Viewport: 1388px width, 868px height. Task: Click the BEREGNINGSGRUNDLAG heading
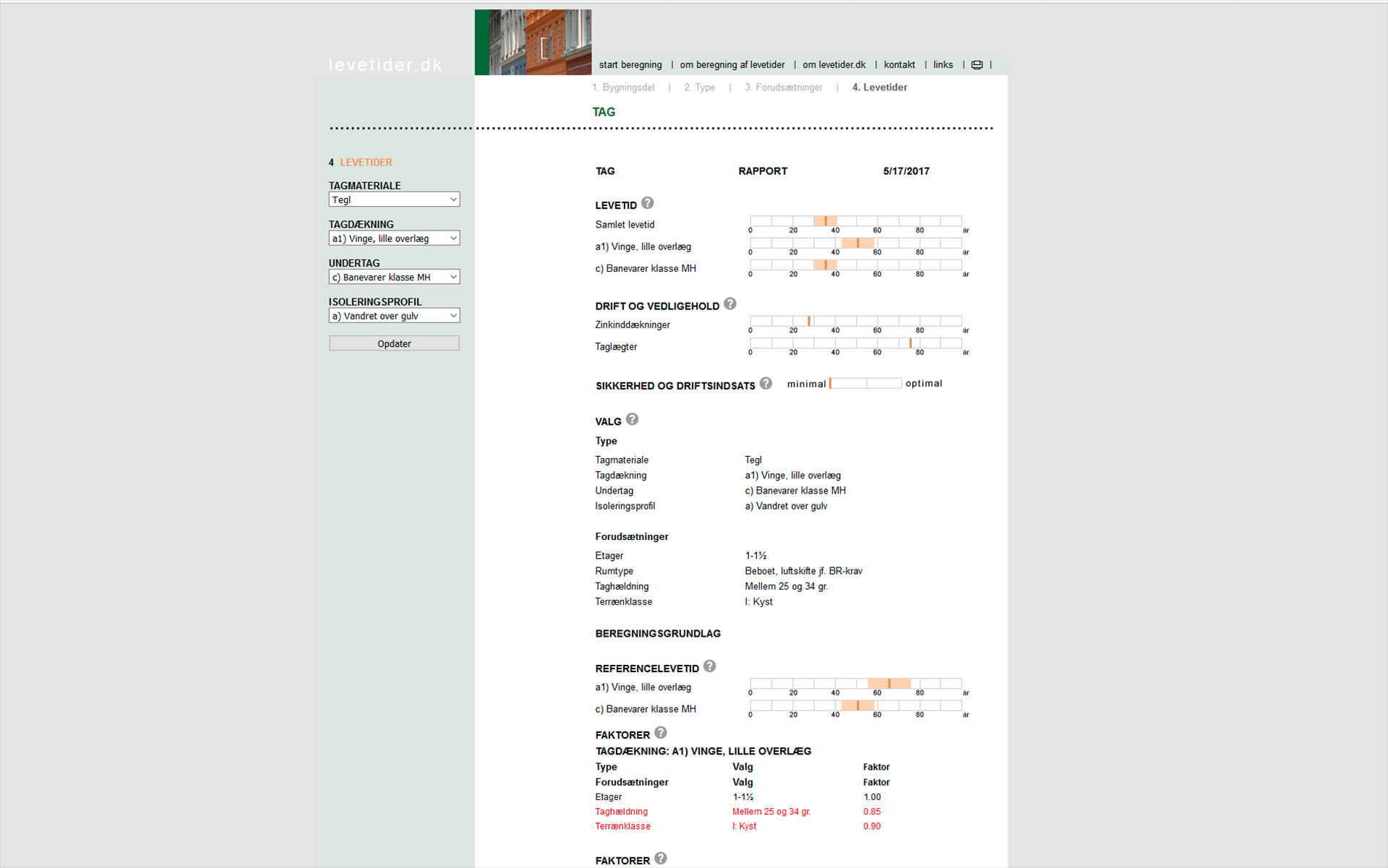(658, 634)
